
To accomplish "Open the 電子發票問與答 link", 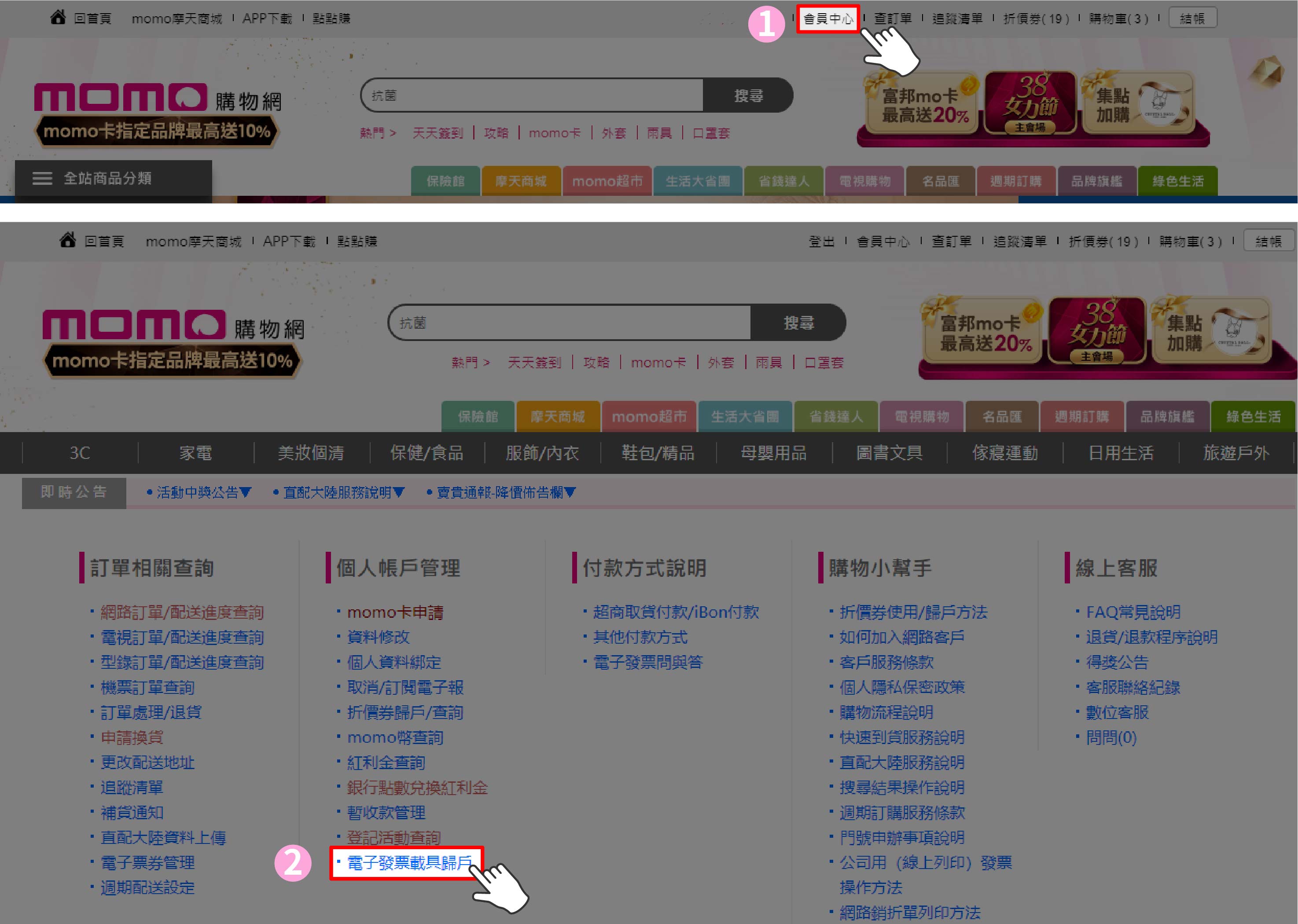I will [x=648, y=662].
